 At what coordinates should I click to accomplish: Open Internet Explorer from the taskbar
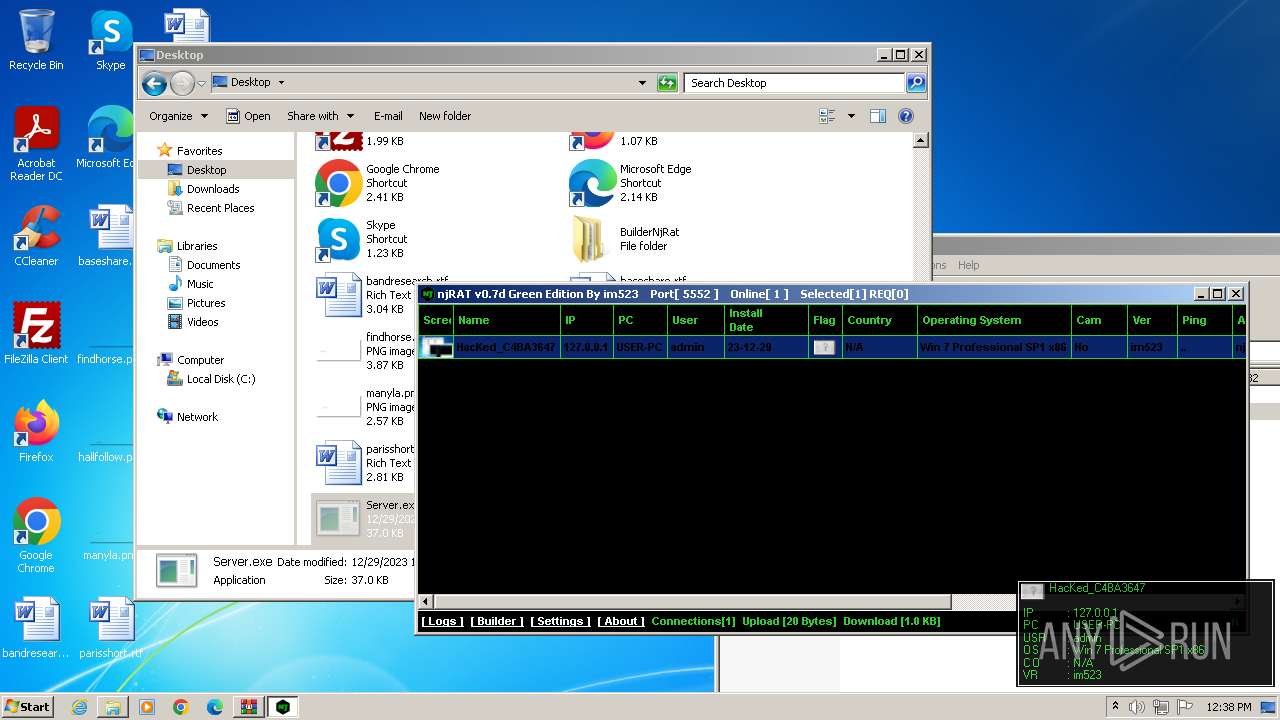80,707
